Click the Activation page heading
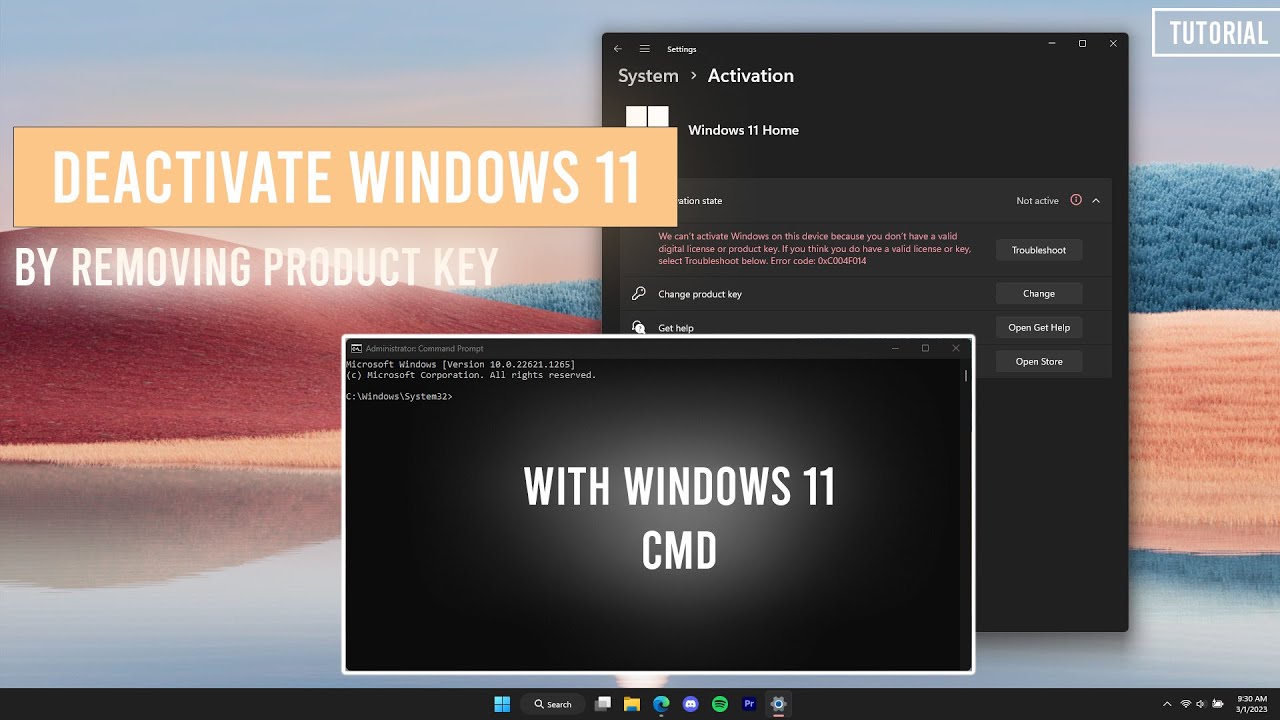This screenshot has height=720, width=1280. (750, 76)
